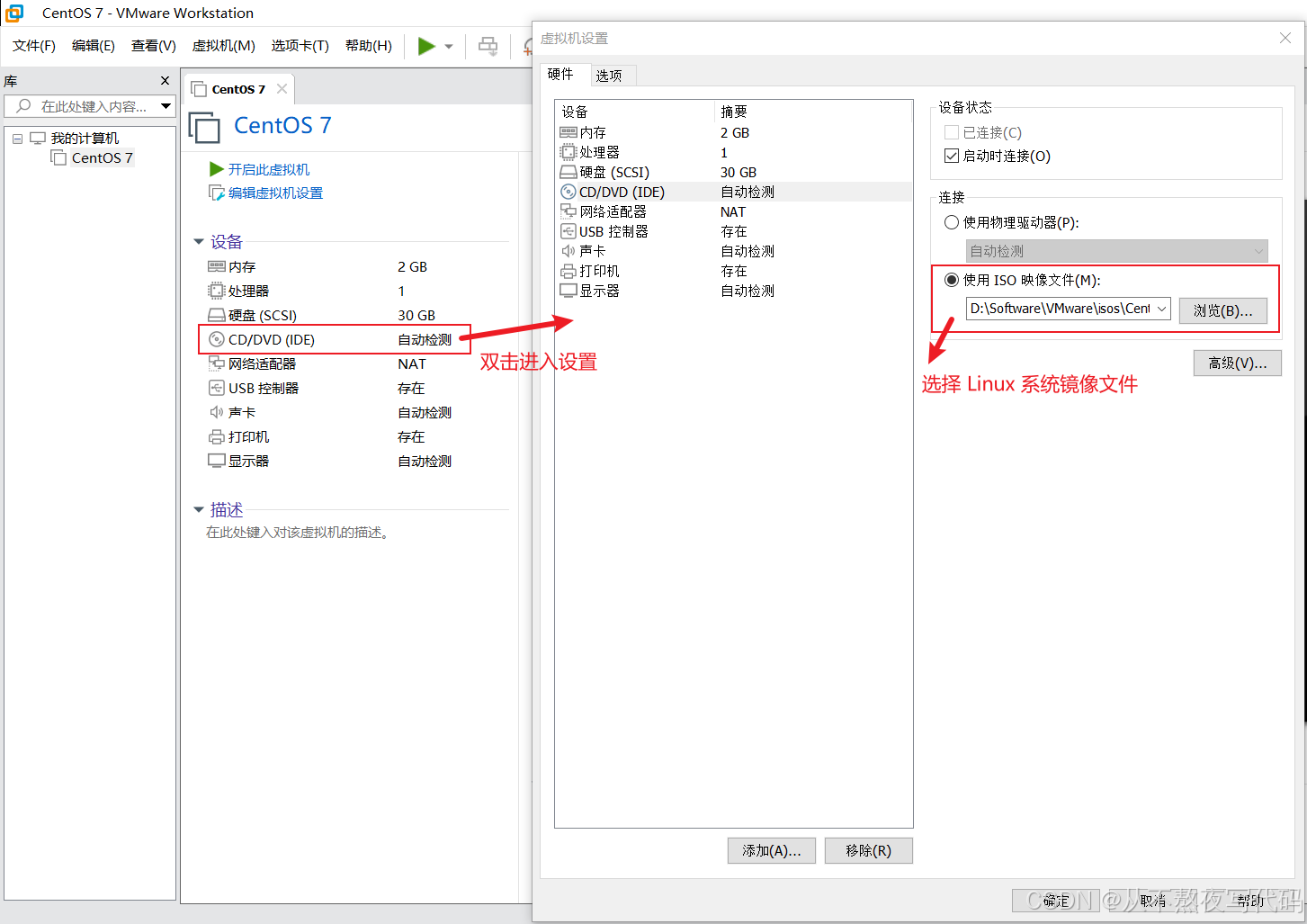Click the USB 控制器 icon in main device list
The height and width of the screenshot is (924, 1307).
[x=217, y=388]
